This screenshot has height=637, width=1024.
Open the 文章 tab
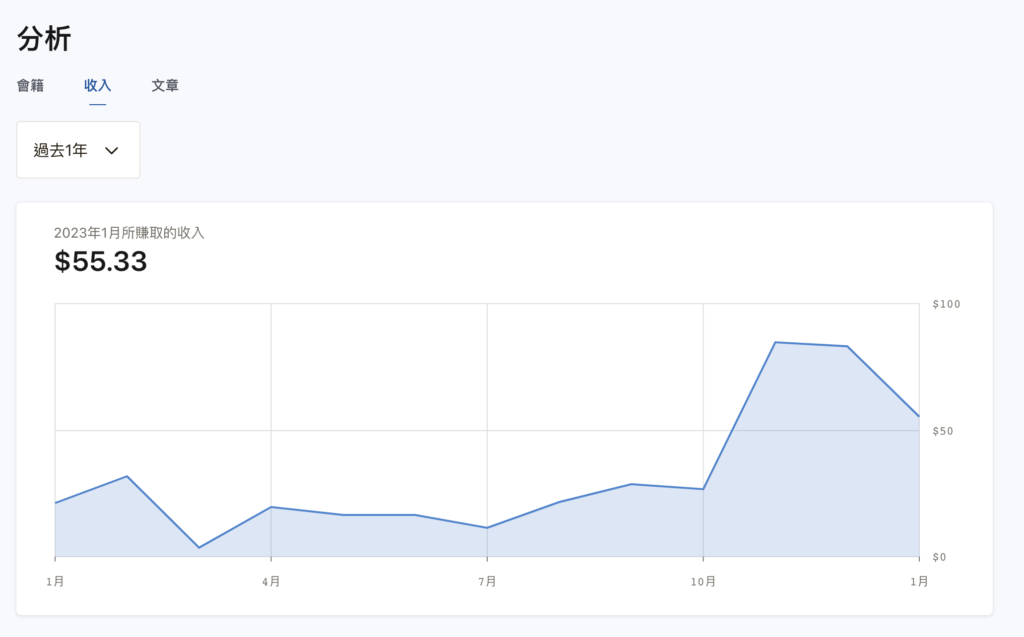point(165,86)
